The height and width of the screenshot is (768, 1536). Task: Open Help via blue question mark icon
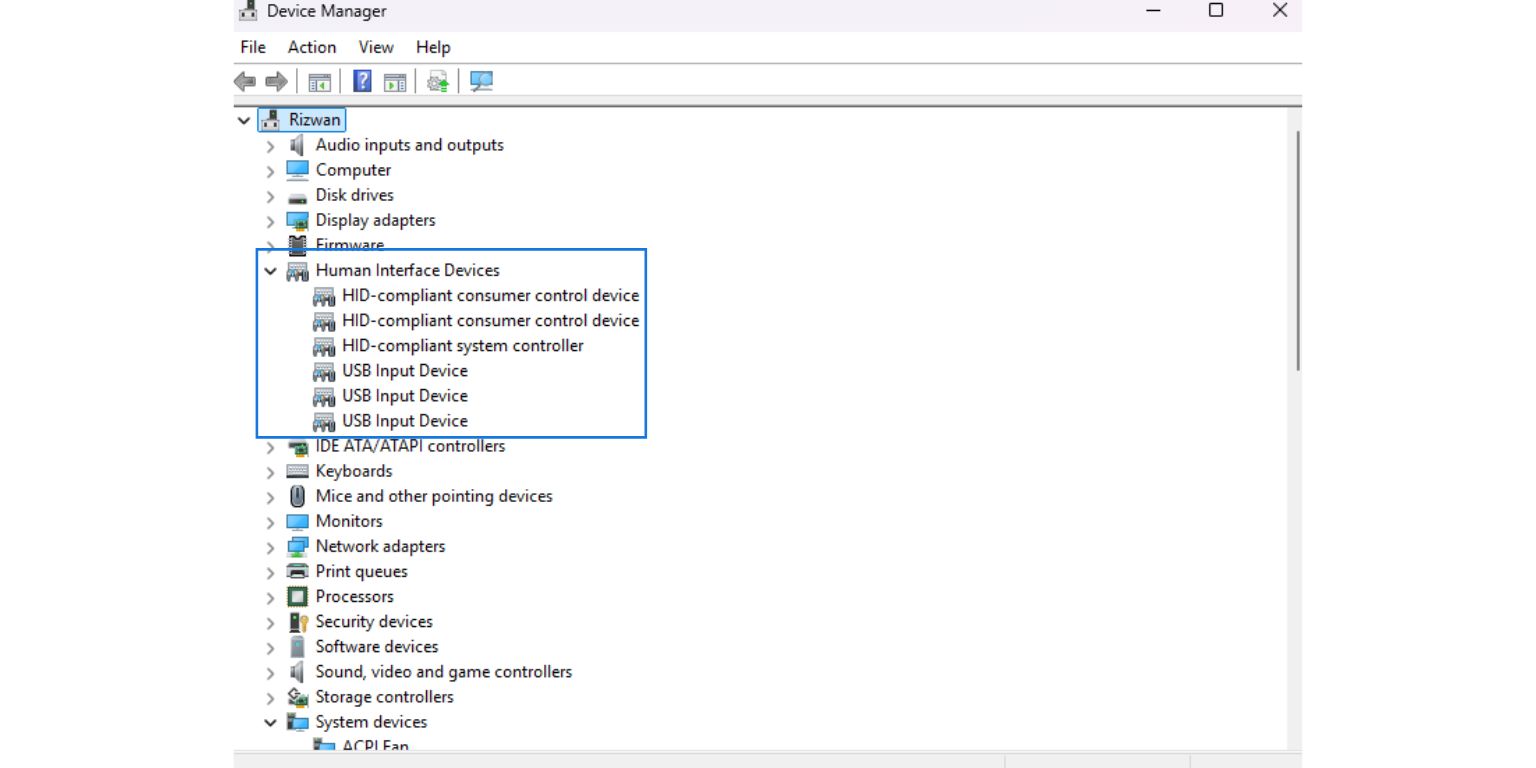tap(362, 82)
